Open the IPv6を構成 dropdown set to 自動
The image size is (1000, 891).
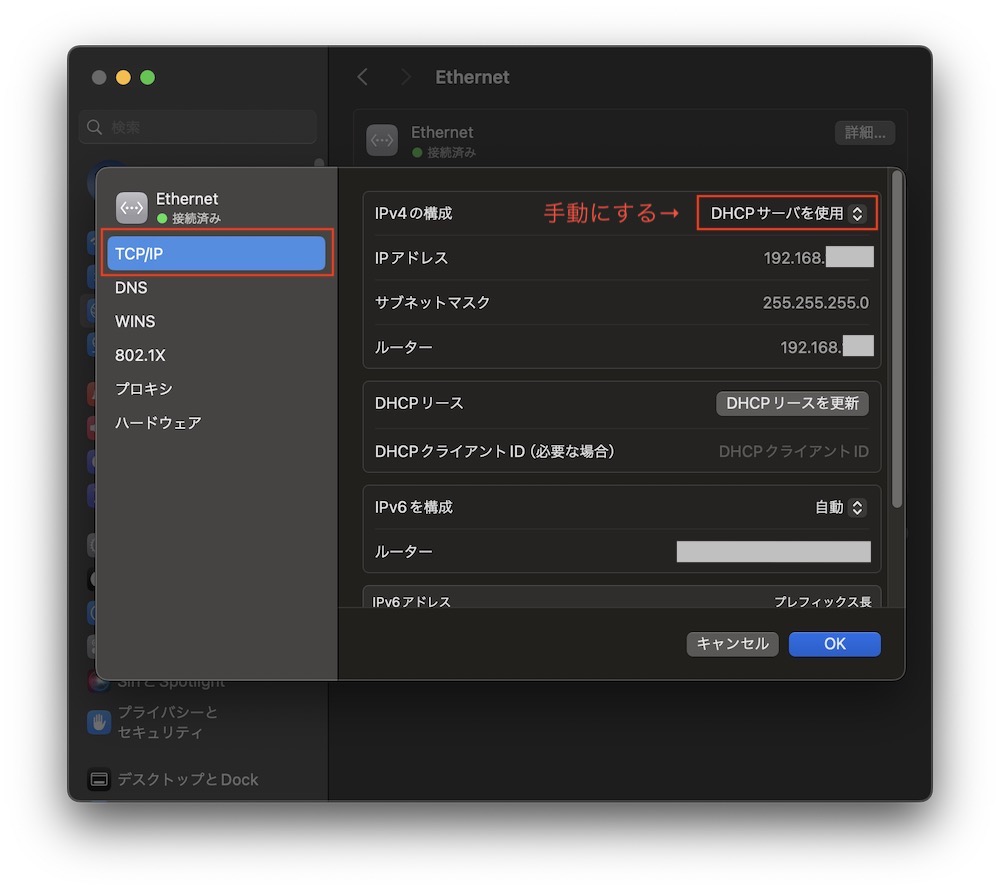pos(839,507)
